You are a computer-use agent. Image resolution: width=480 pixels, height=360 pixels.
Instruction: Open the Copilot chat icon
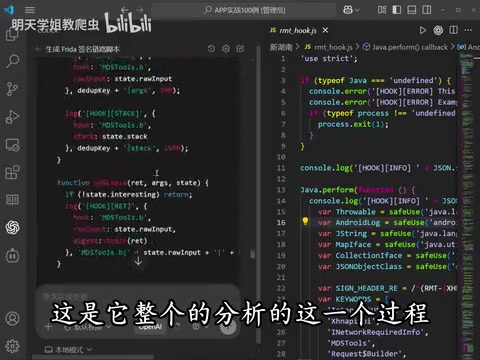click(347, 10)
